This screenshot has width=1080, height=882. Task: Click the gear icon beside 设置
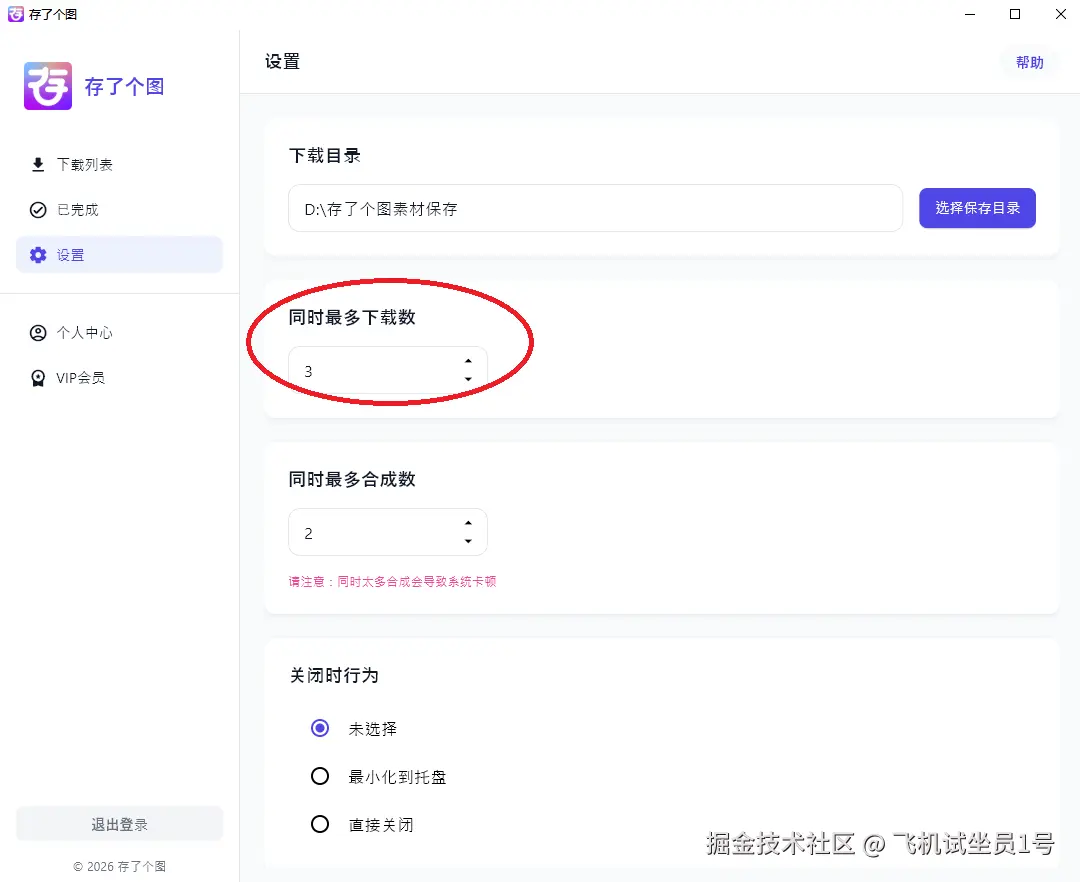click(38, 255)
